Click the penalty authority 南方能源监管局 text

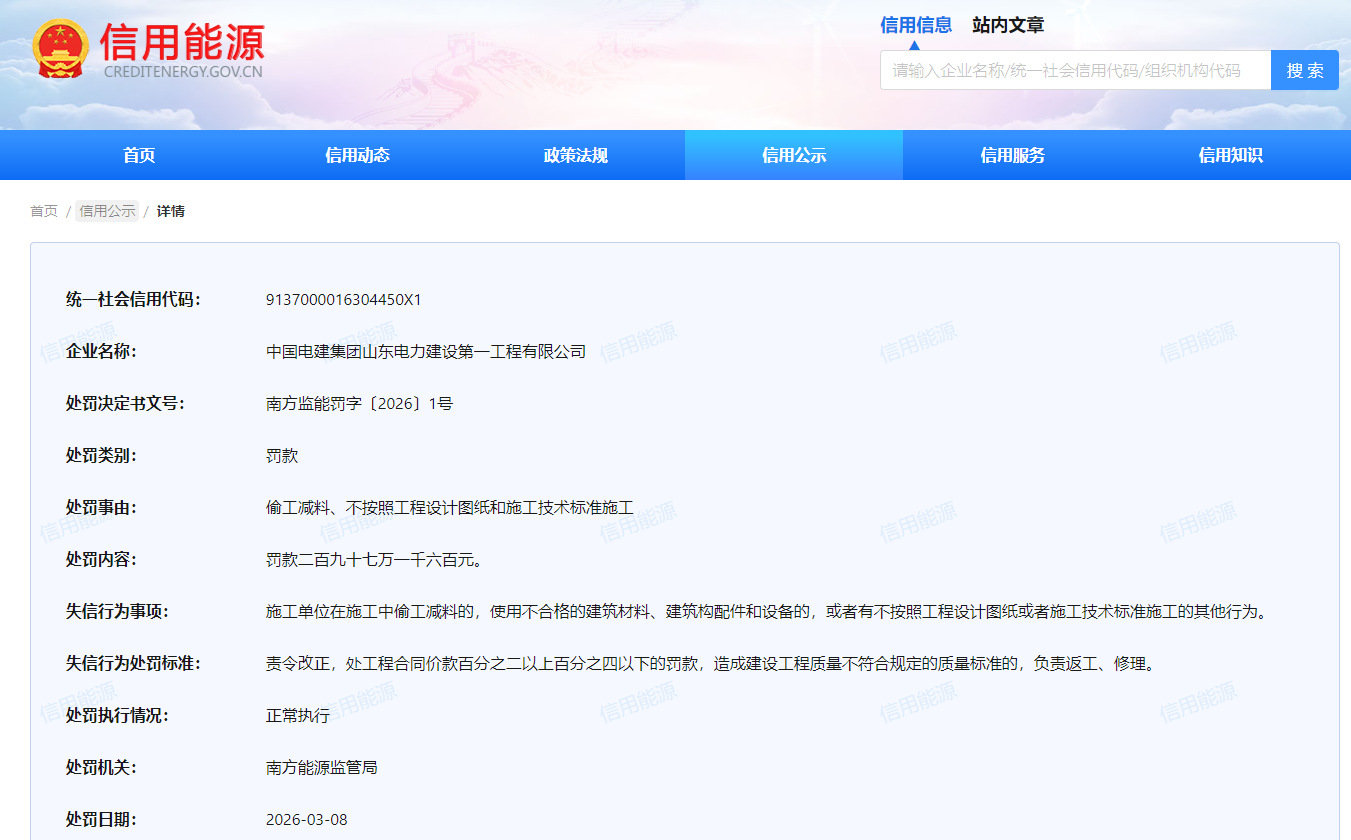[321, 768]
